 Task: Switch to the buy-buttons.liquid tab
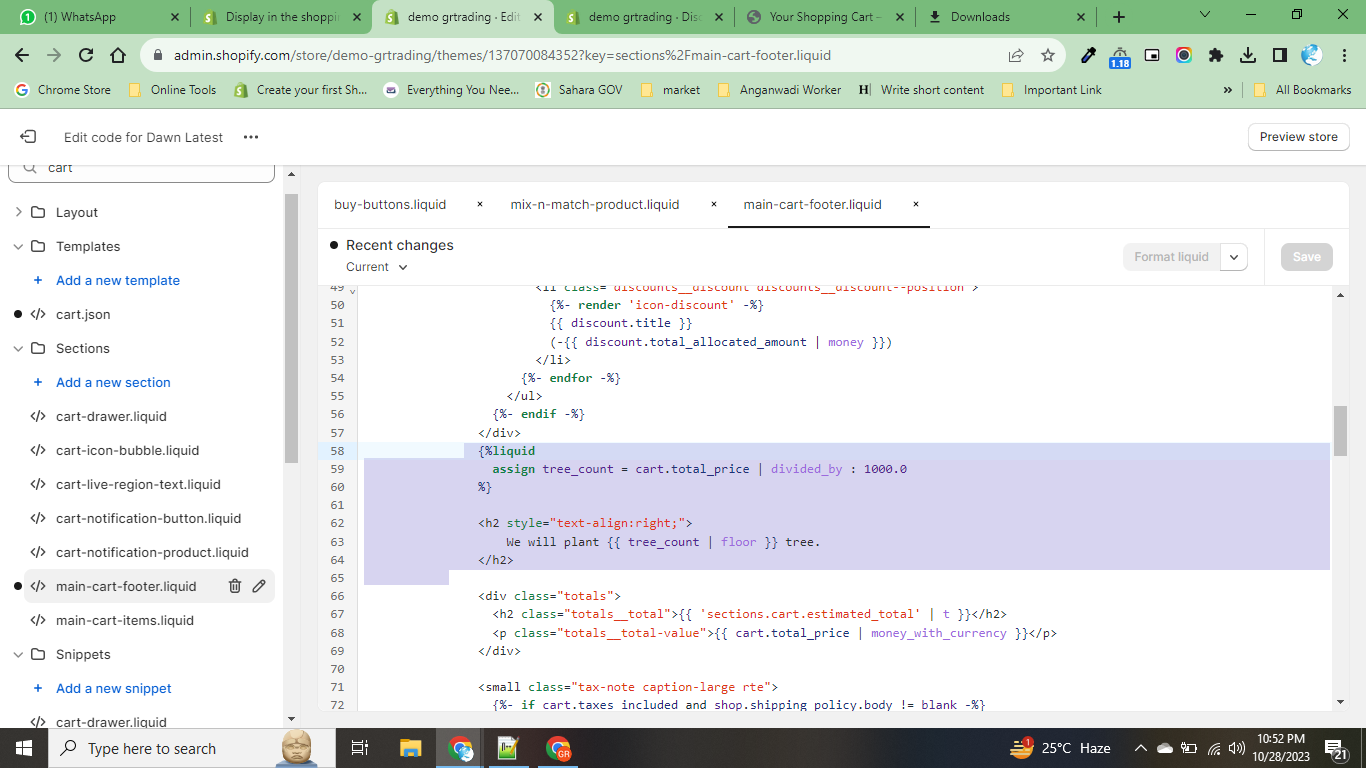point(390,204)
